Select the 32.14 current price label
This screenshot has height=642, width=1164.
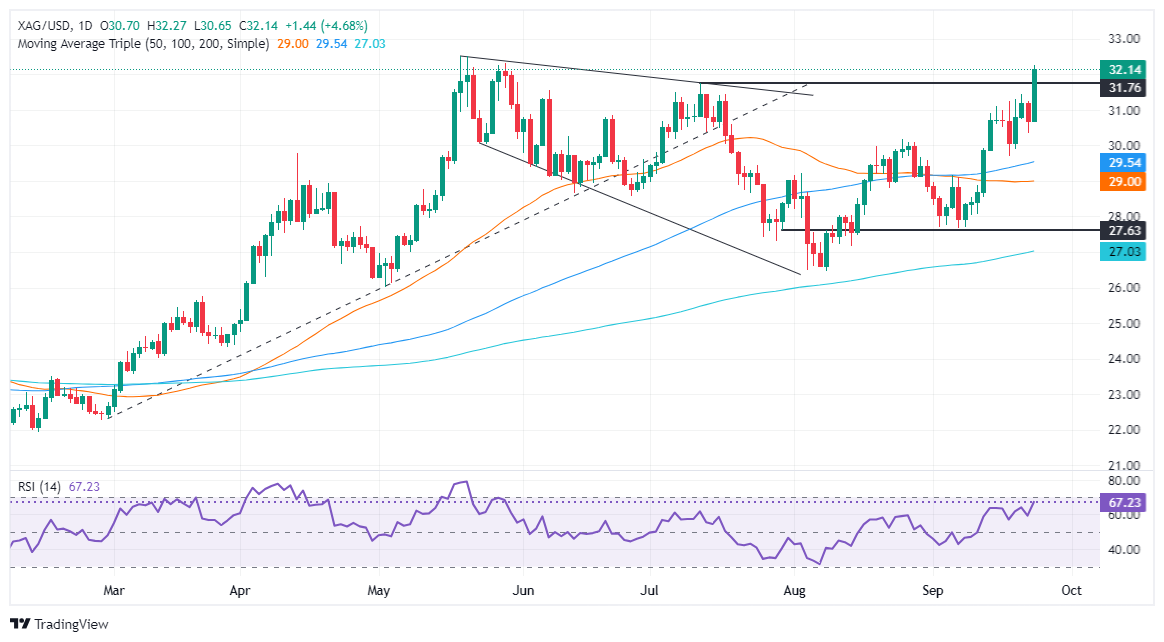pos(1124,70)
